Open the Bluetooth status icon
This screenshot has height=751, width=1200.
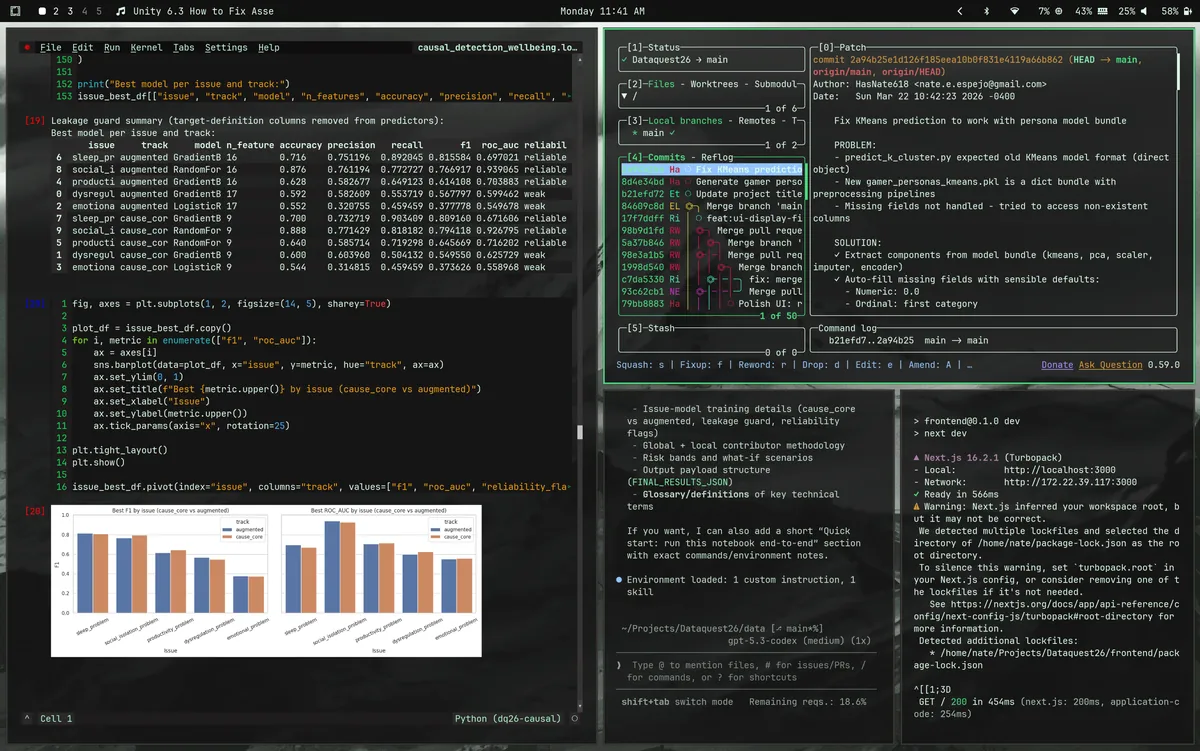(x=987, y=11)
